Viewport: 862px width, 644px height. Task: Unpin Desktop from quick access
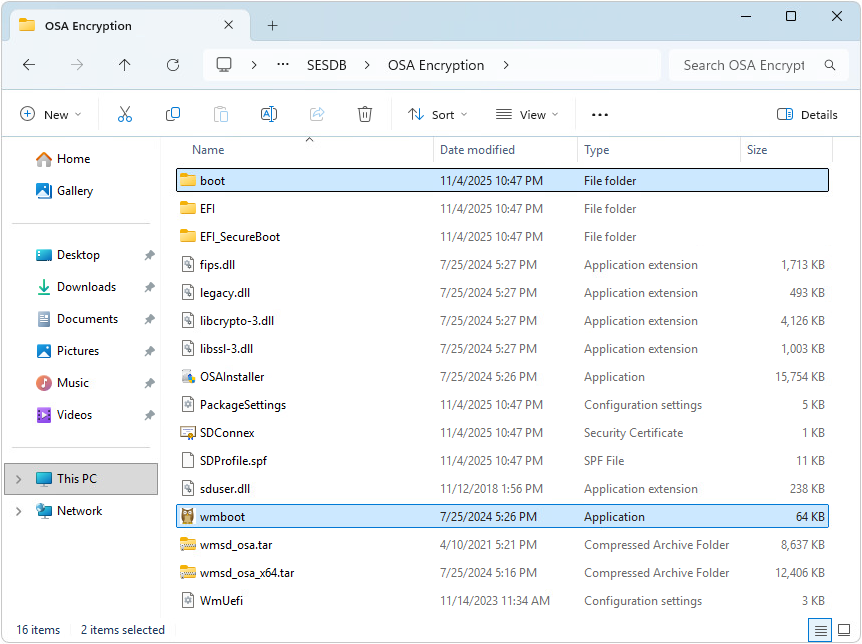(150, 255)
